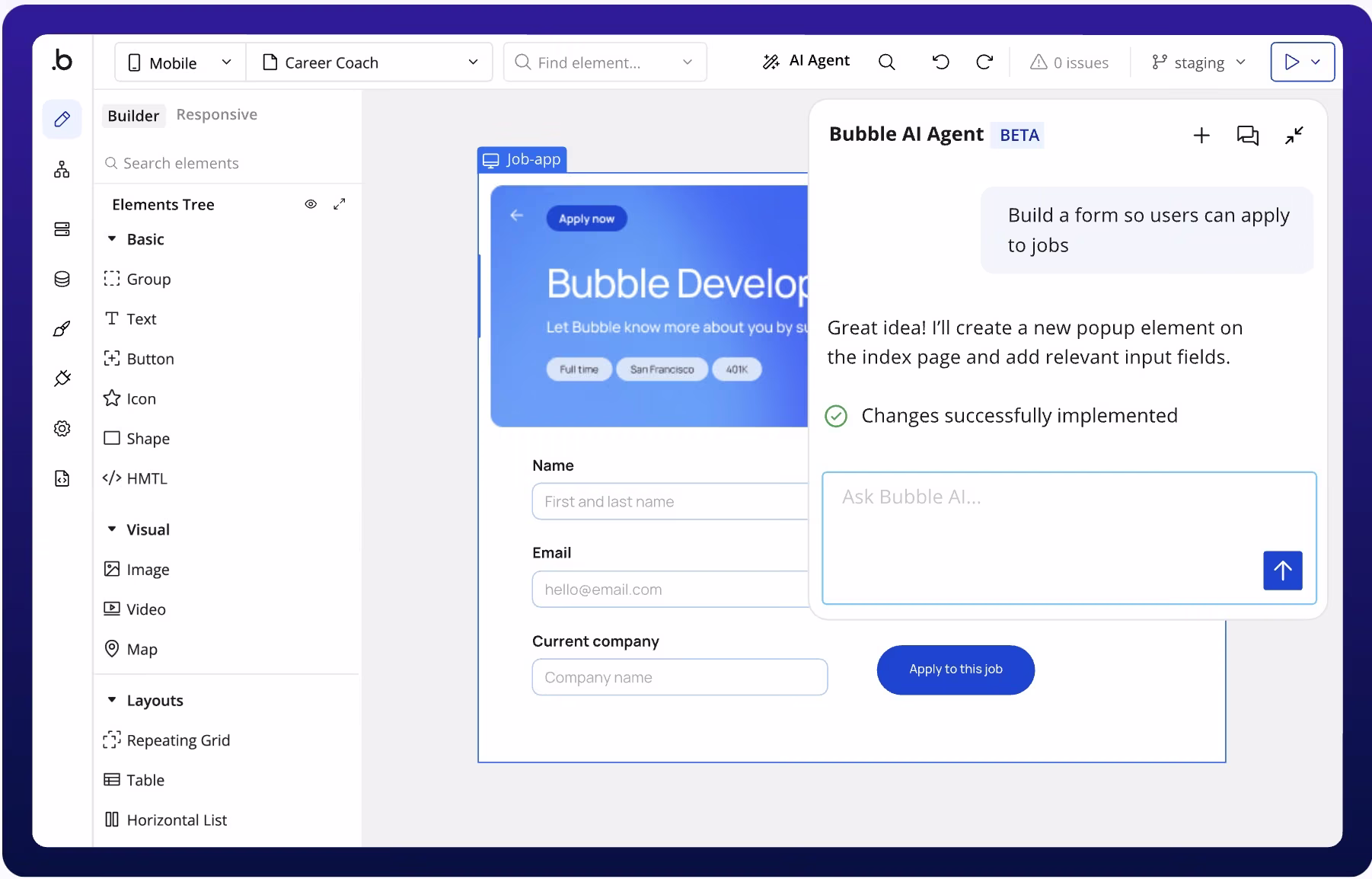This screenshot has height=879, width=1372.
Task: Add a Button element
Action: [139, 359]
